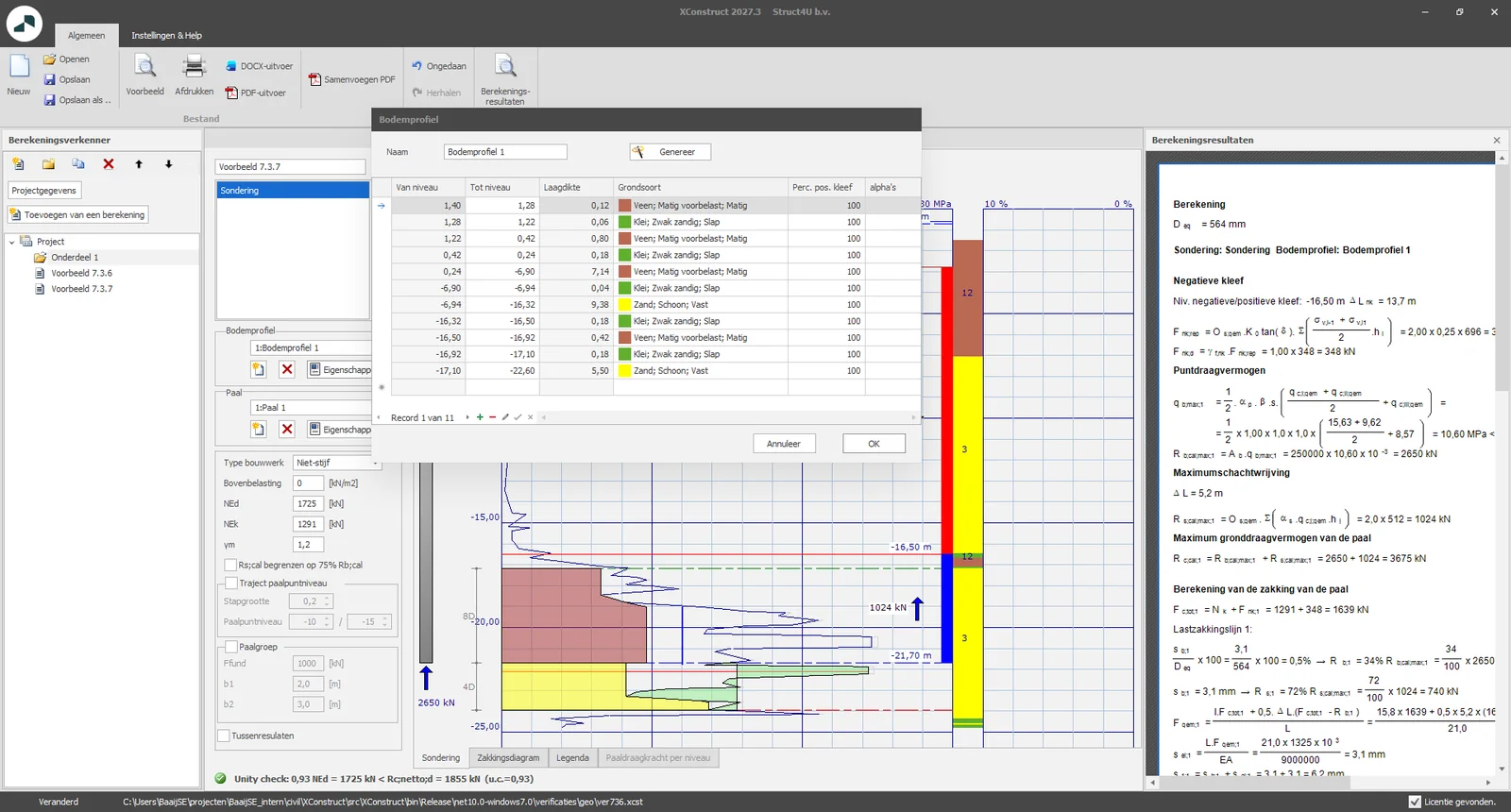Export using DOCX-uitvoer

point(259,66)
